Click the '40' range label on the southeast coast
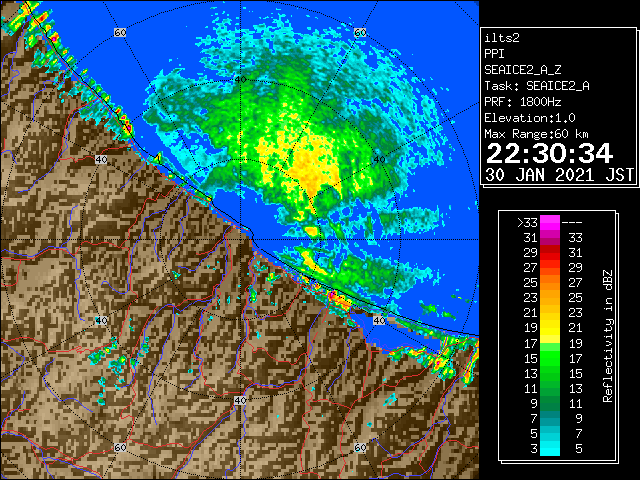The image size is (640, 480). click(x=379, y=320)
